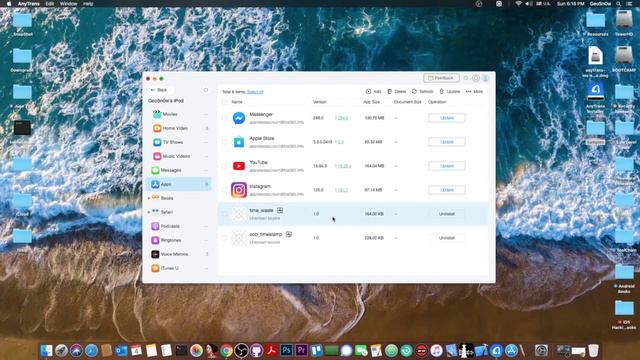Update the Instagram app
Image resolution: width=640 pixels, height=360 pixels.
[x=447, y=190]
